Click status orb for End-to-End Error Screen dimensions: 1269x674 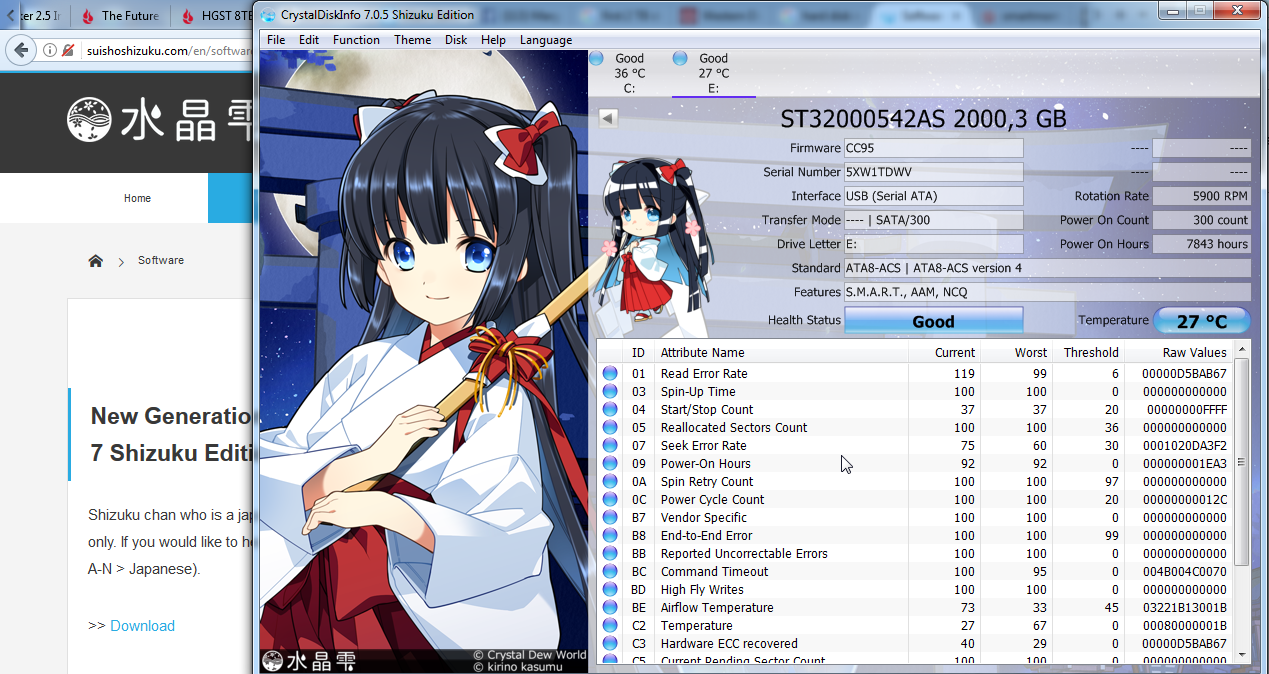(x=610, y=536)
